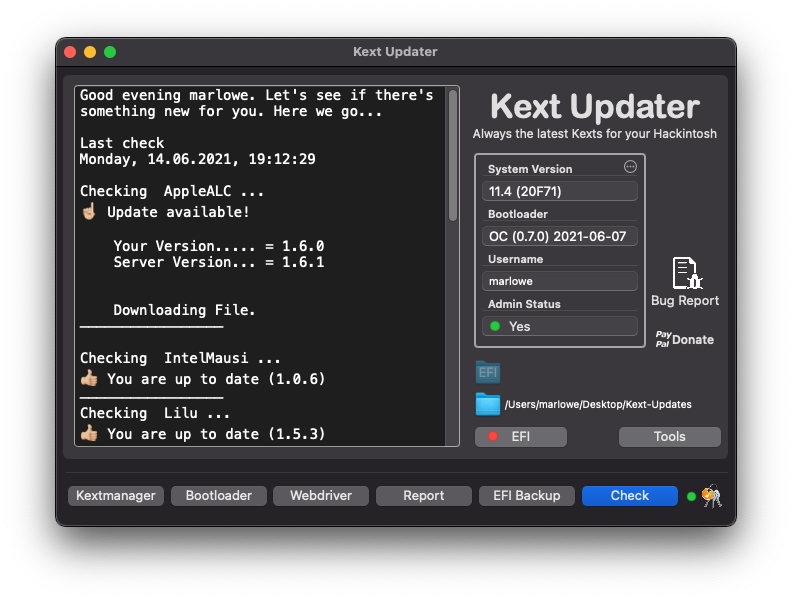Select the Bootloader field OC (0.7.0)
This screenshot has width=792, height=600.
560,236
